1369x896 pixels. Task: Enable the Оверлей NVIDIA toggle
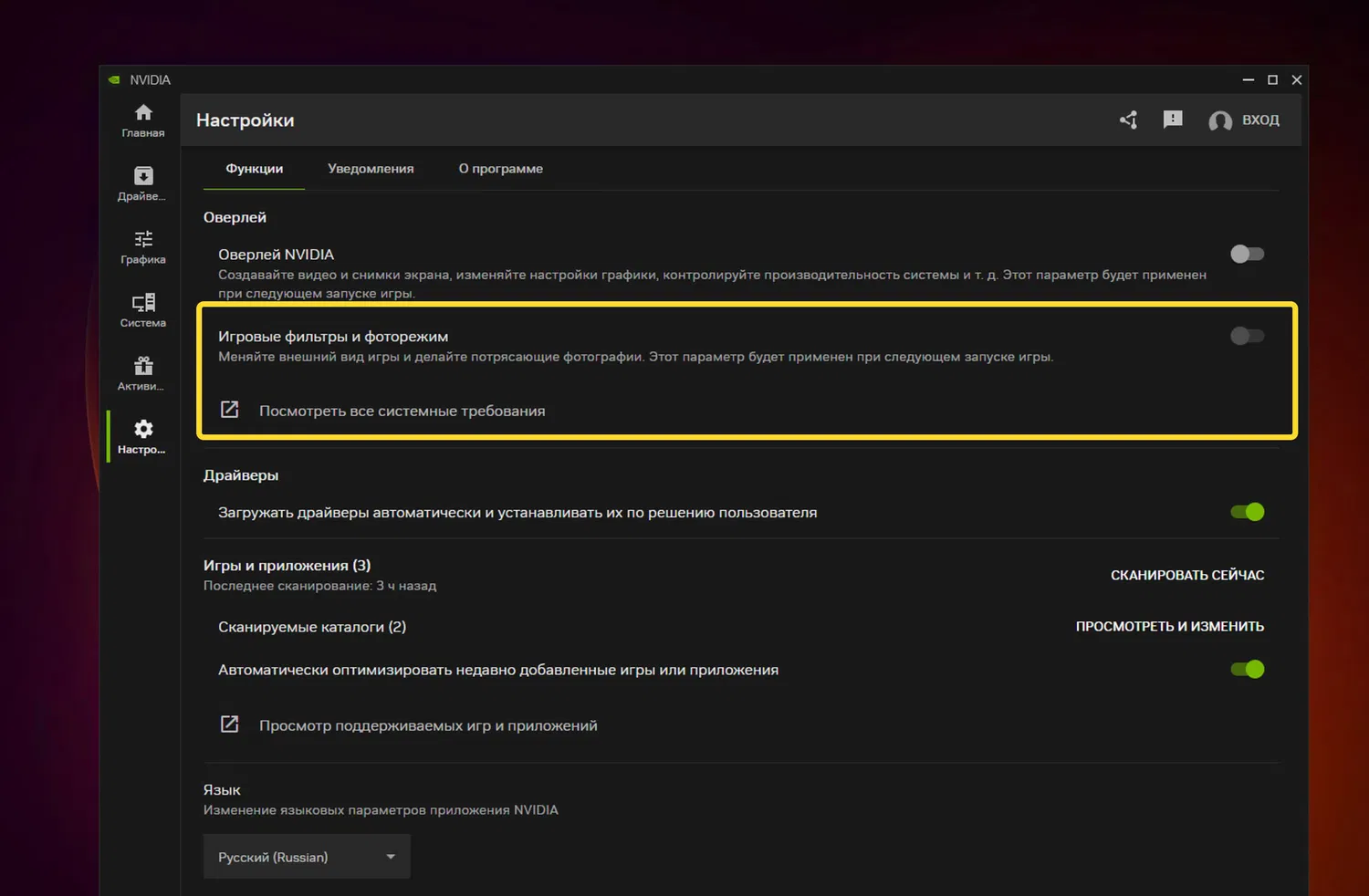(x=1247, y=255)
